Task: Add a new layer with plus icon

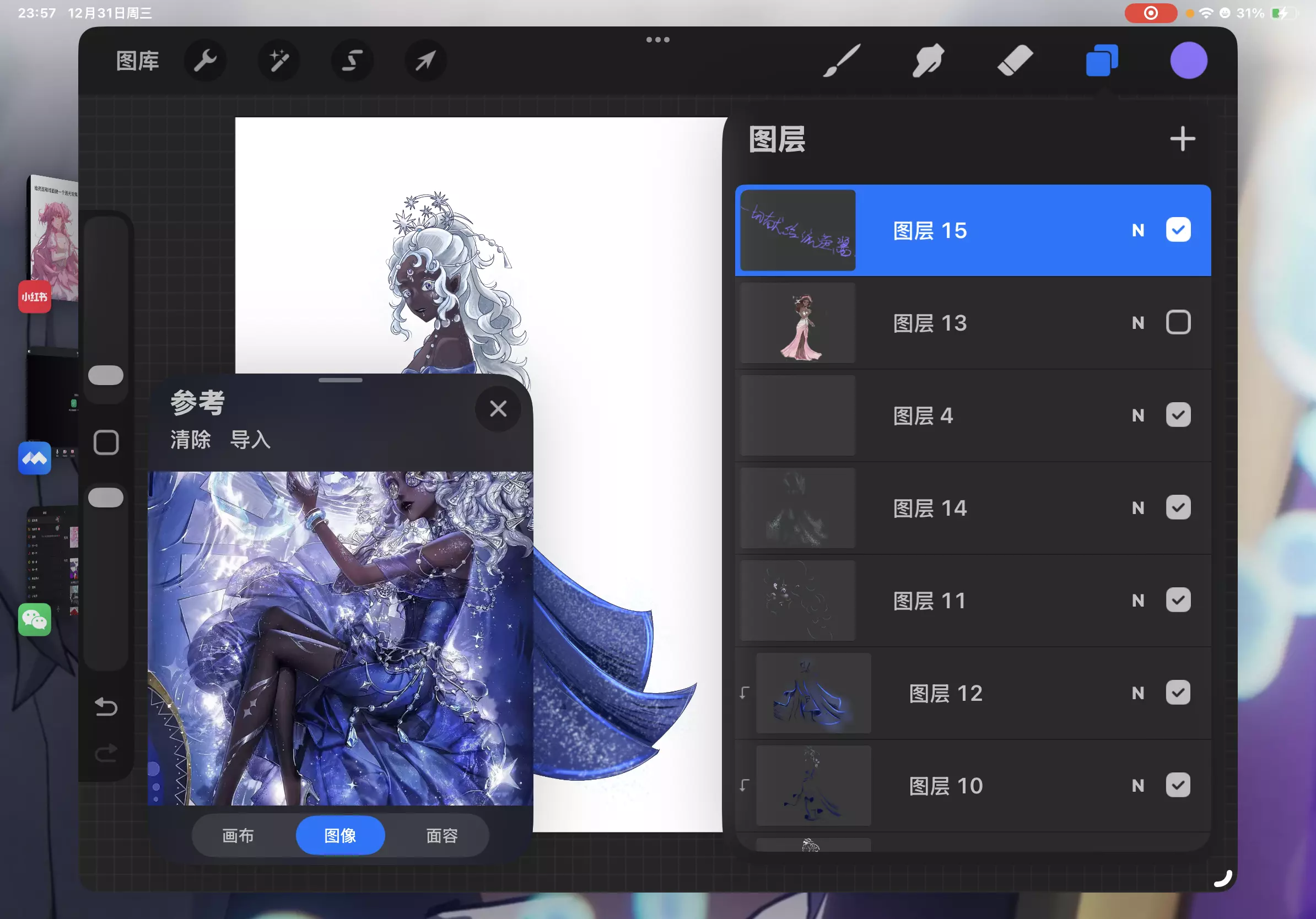Action: pyautogui.click(x=1182, y=139)
